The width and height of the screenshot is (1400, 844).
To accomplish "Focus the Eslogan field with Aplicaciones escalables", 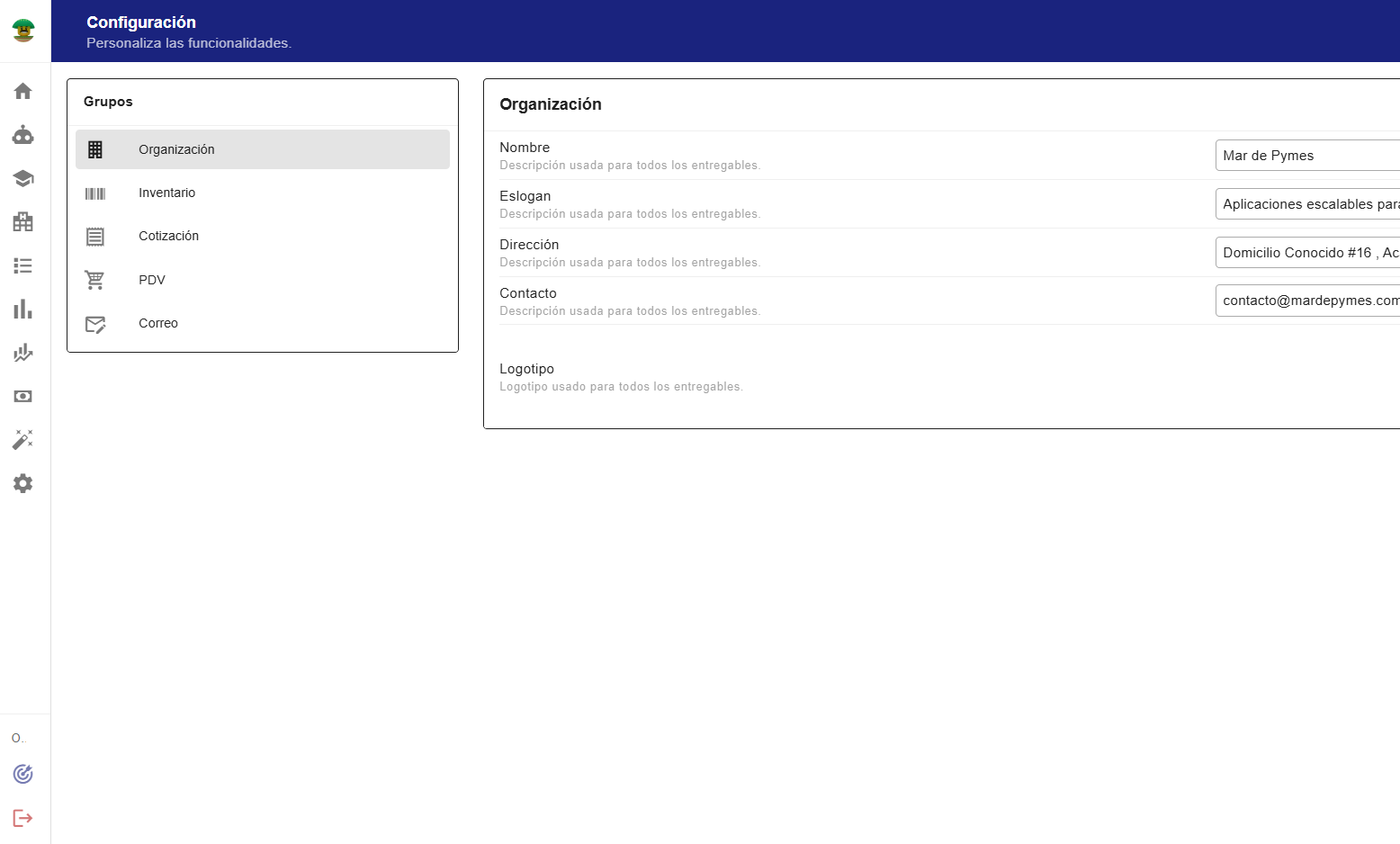I will 1307,204.
